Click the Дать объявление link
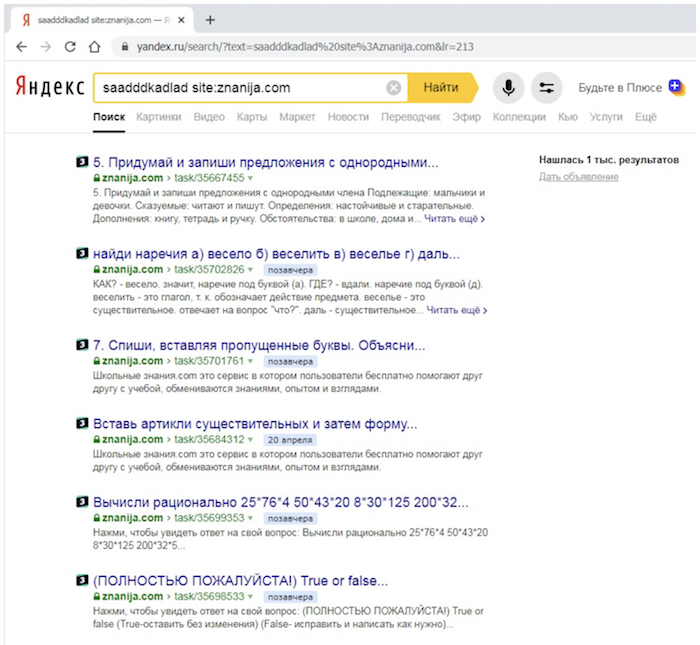Viewport: 700px width, 645px height. pyautogui.click(x=579, y=177)
